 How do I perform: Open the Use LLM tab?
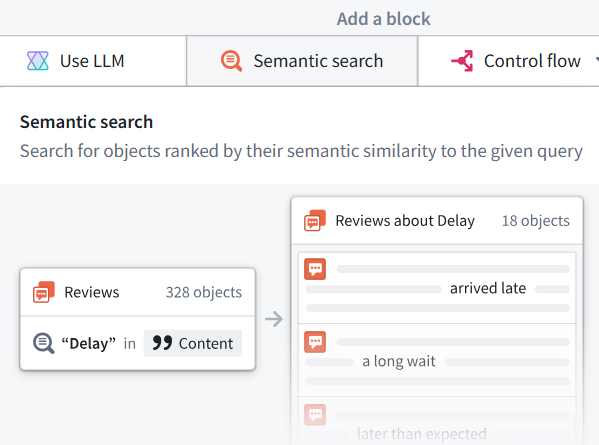click(93, 61)
